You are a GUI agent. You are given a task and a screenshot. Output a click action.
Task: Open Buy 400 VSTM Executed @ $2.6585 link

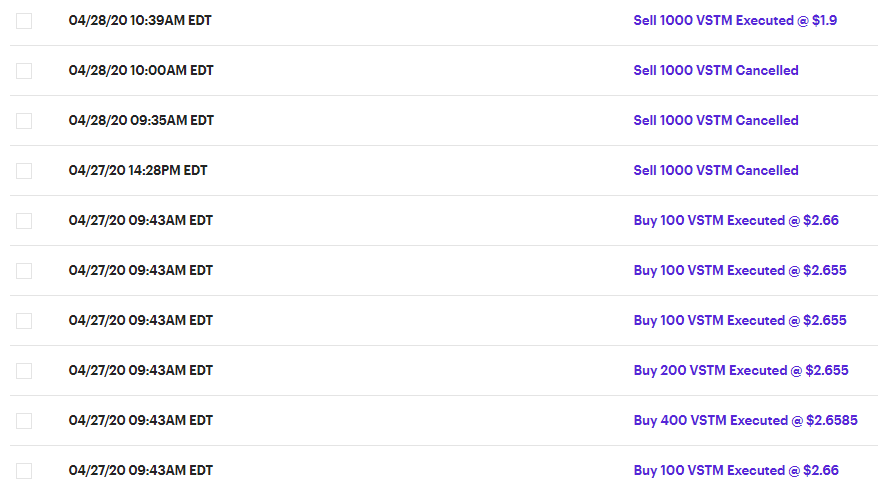pos(745,420)
